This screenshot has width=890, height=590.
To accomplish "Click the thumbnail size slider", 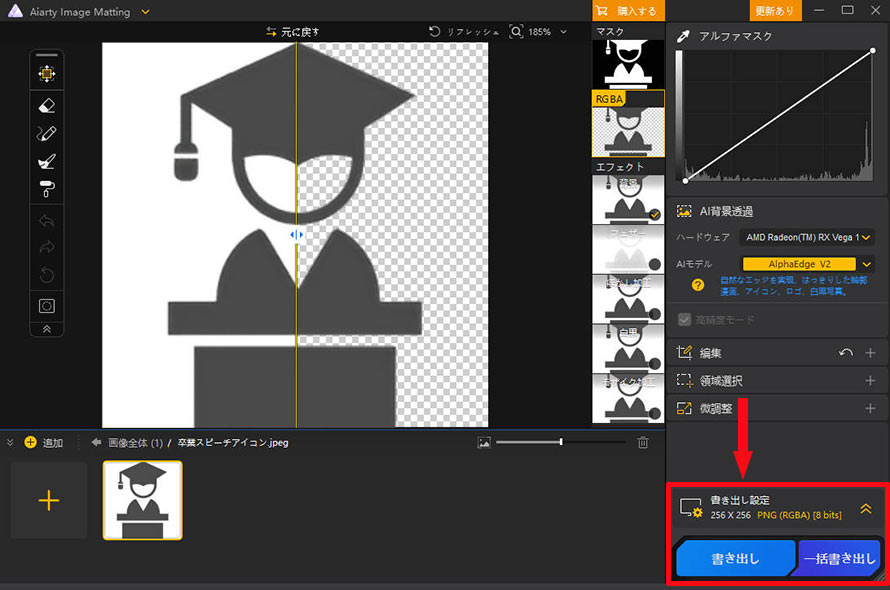I will pos(561,442).
